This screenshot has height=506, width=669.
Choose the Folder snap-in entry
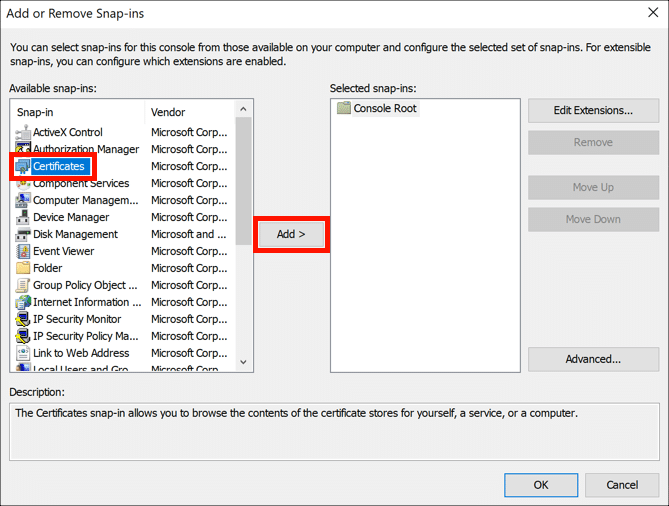point(48,268)
